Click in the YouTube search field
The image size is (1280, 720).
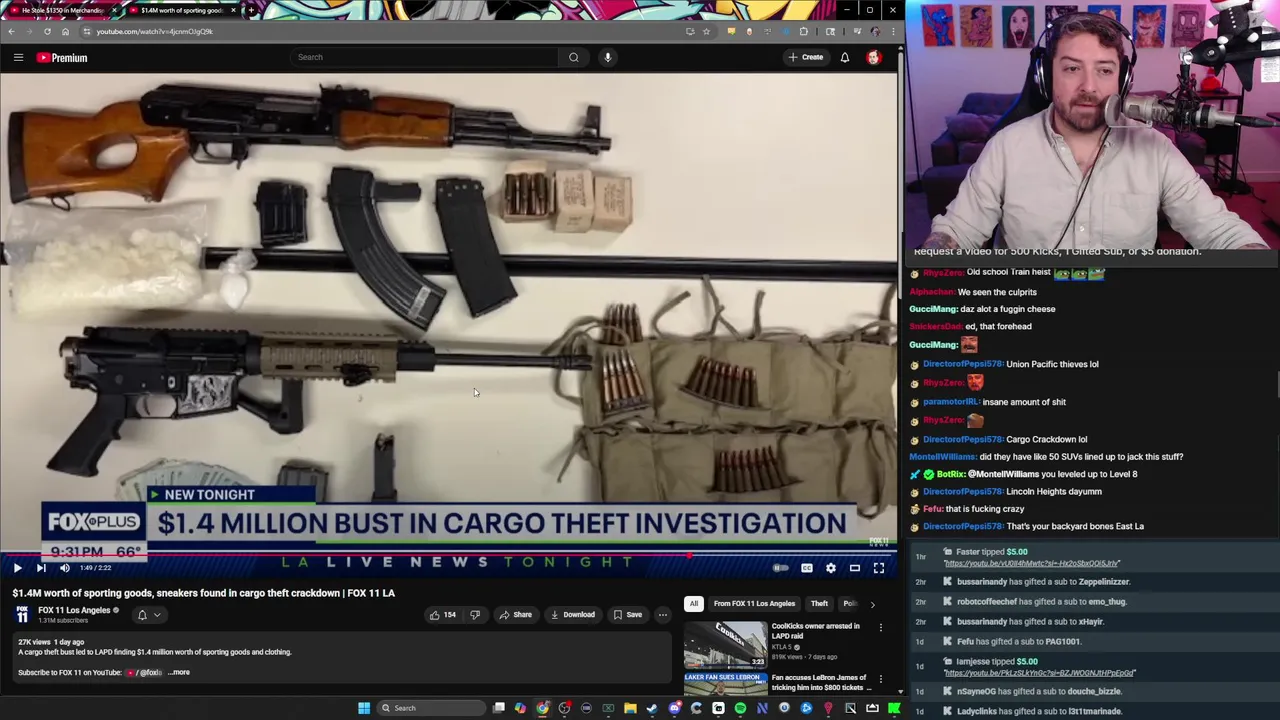click(423, 57)
